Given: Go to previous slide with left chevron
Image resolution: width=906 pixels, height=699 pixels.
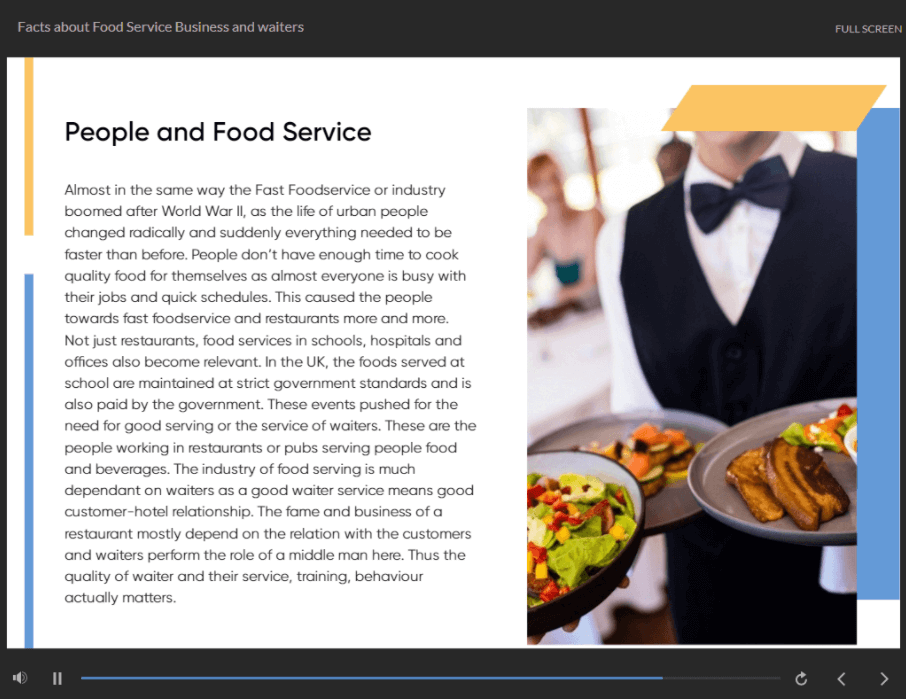Looking at the screenshot, I should pyautogui.click(x=841, y=679).
